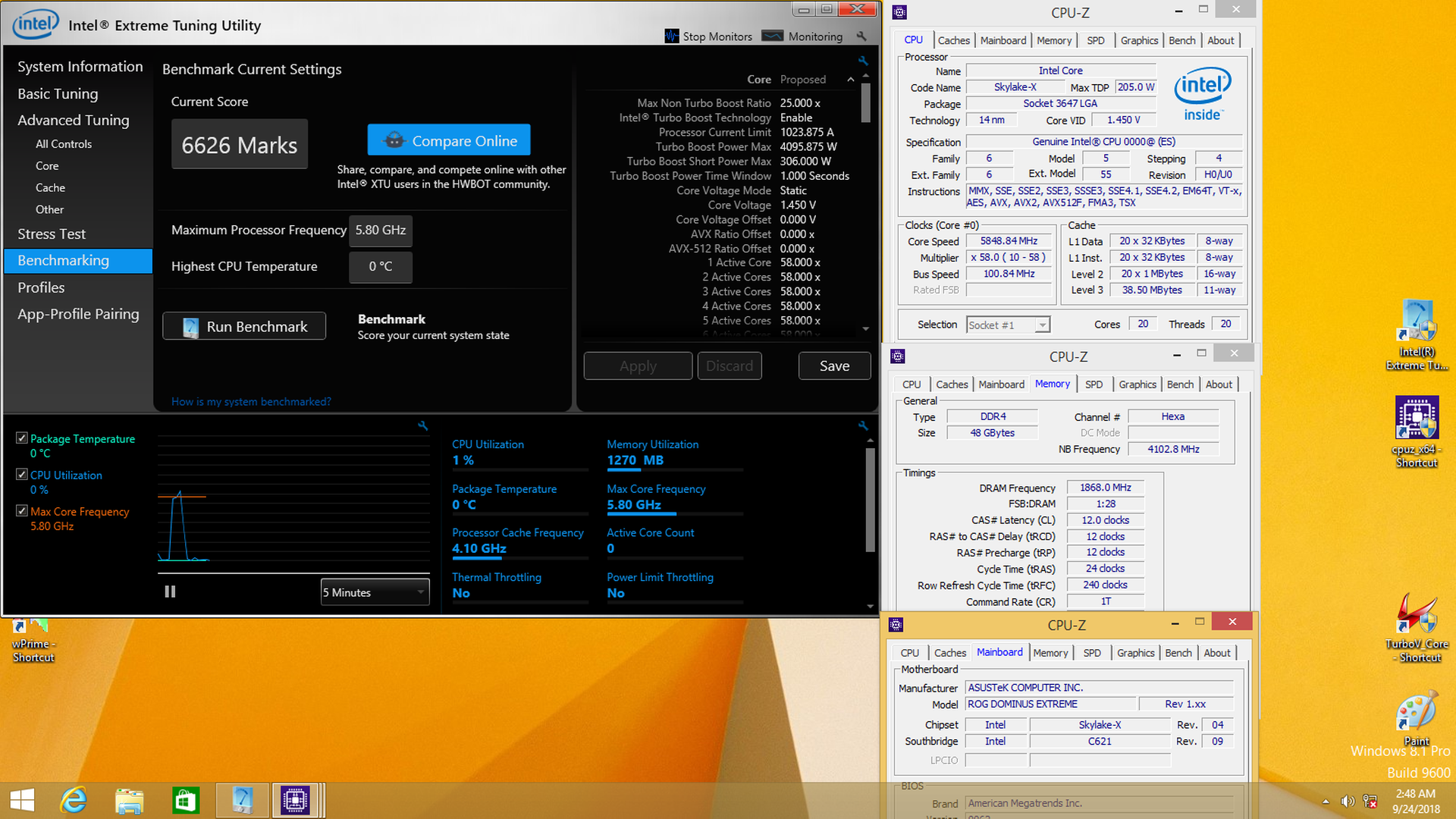Click the clock showing 2:48 AM
Screen dimensions: 1456x819
1415,794
